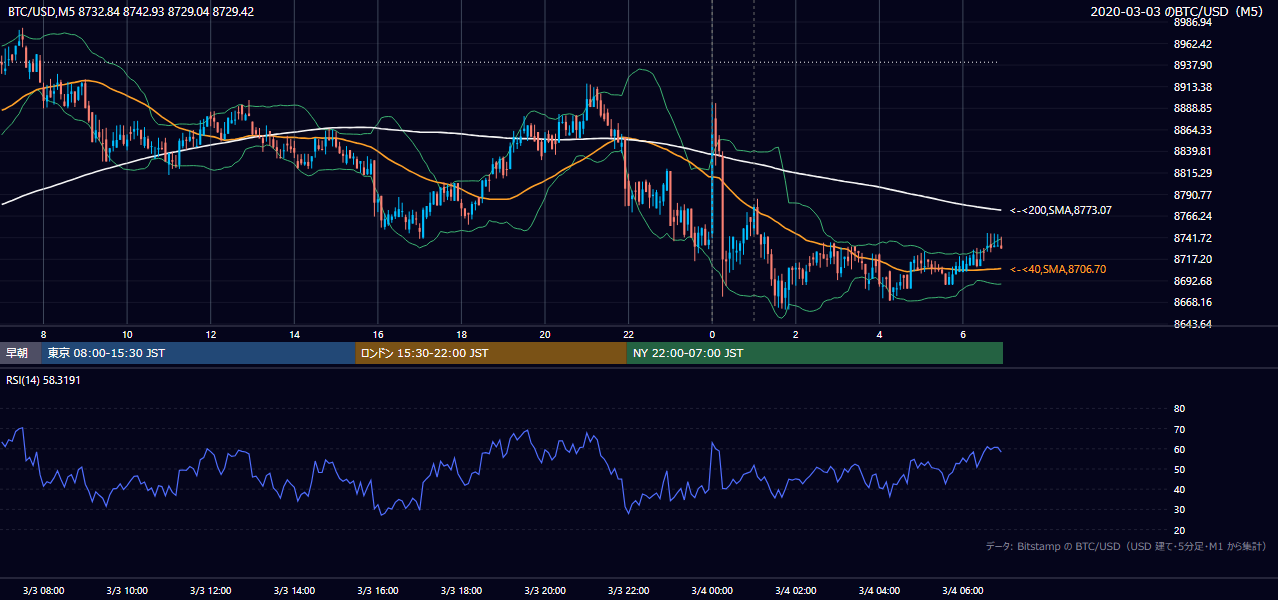Click the hour 22 marker on time axis
Viewport: 1278px width, 600px height.
pyautogui.click(x=628, y=334)
